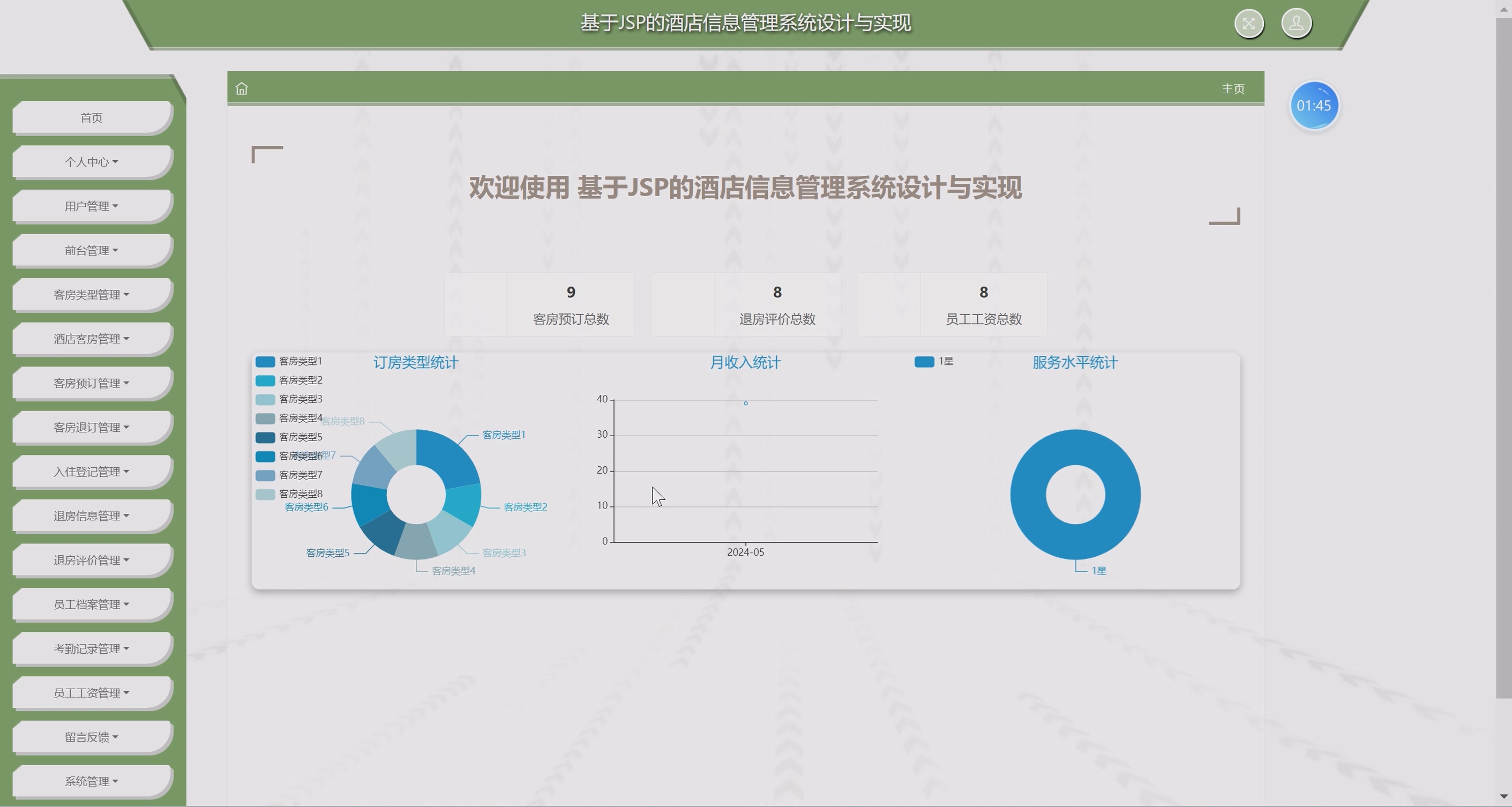
Task: Open the 员工工资管理 sidebar menu
Action: pos(92,693)
